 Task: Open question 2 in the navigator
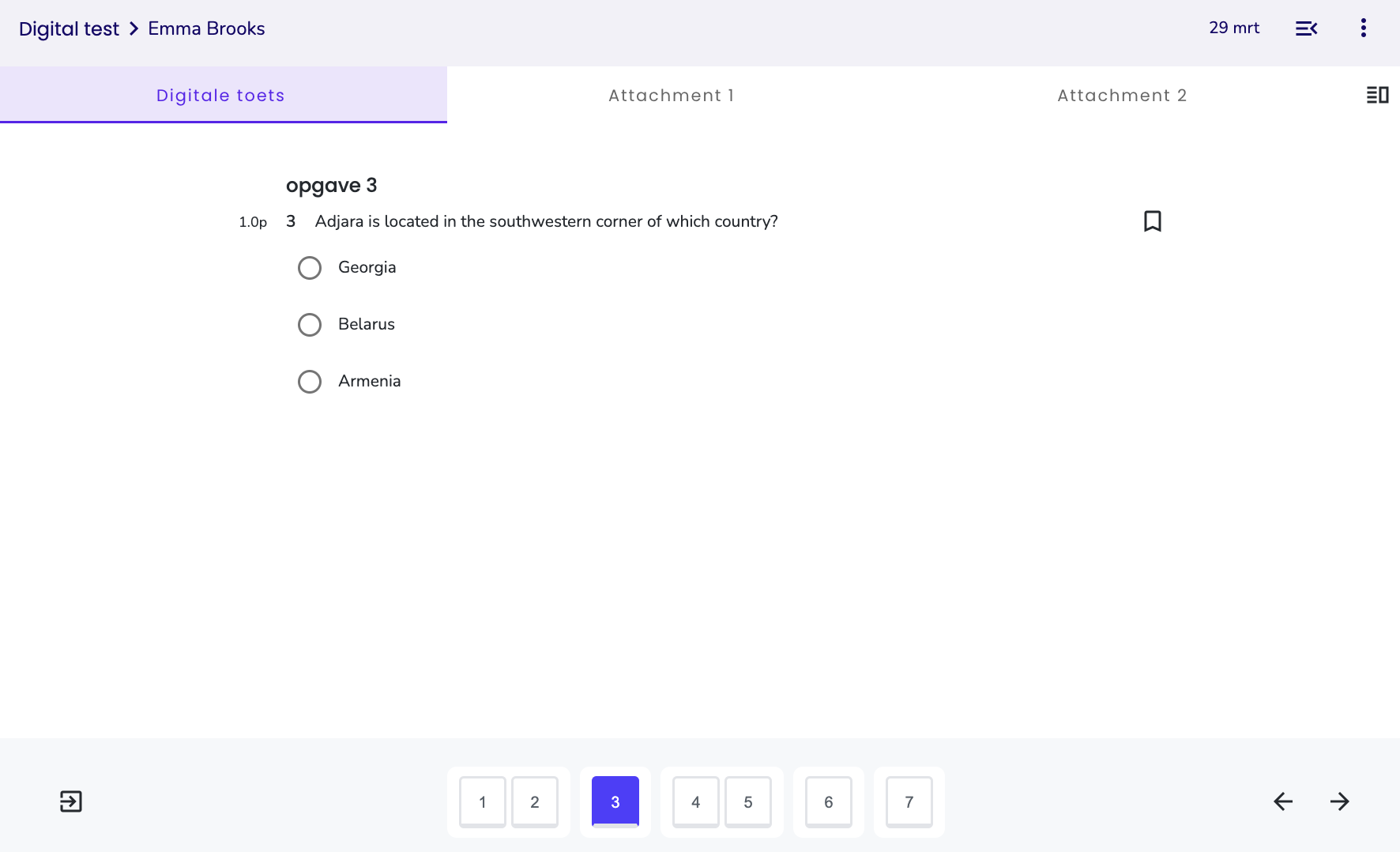coord(535,802)
